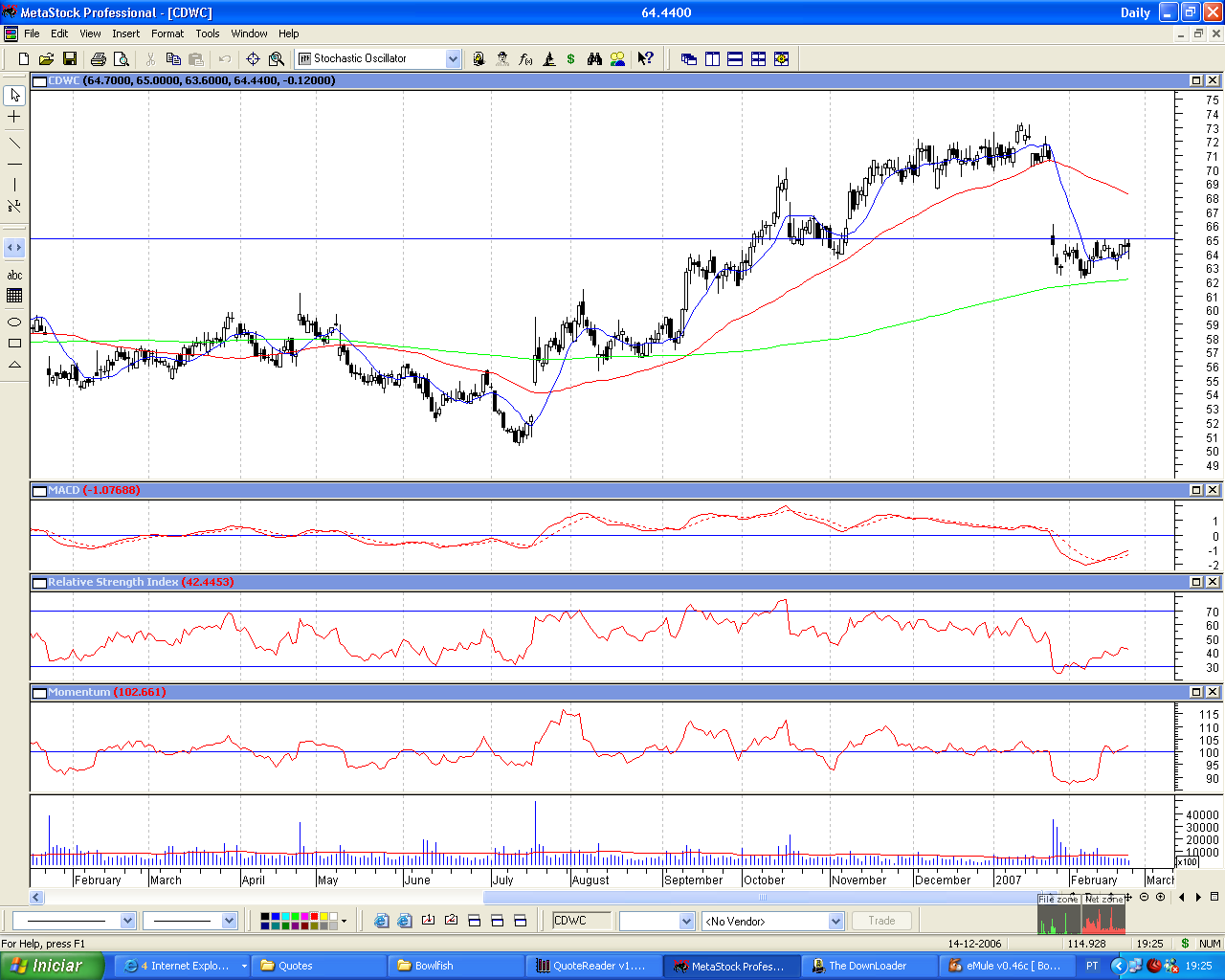Click the Trade button

[x=881, y=921]
